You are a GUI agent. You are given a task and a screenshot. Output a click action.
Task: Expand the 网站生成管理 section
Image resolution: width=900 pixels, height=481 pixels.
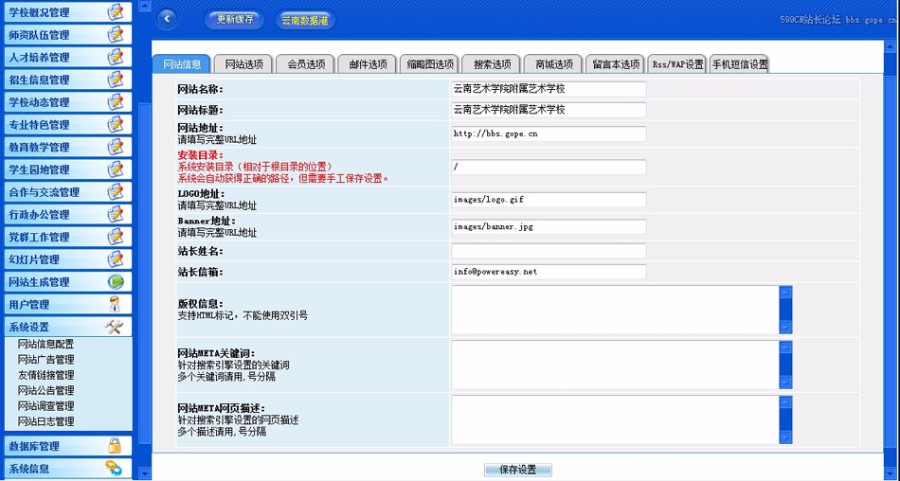(68, 282)
